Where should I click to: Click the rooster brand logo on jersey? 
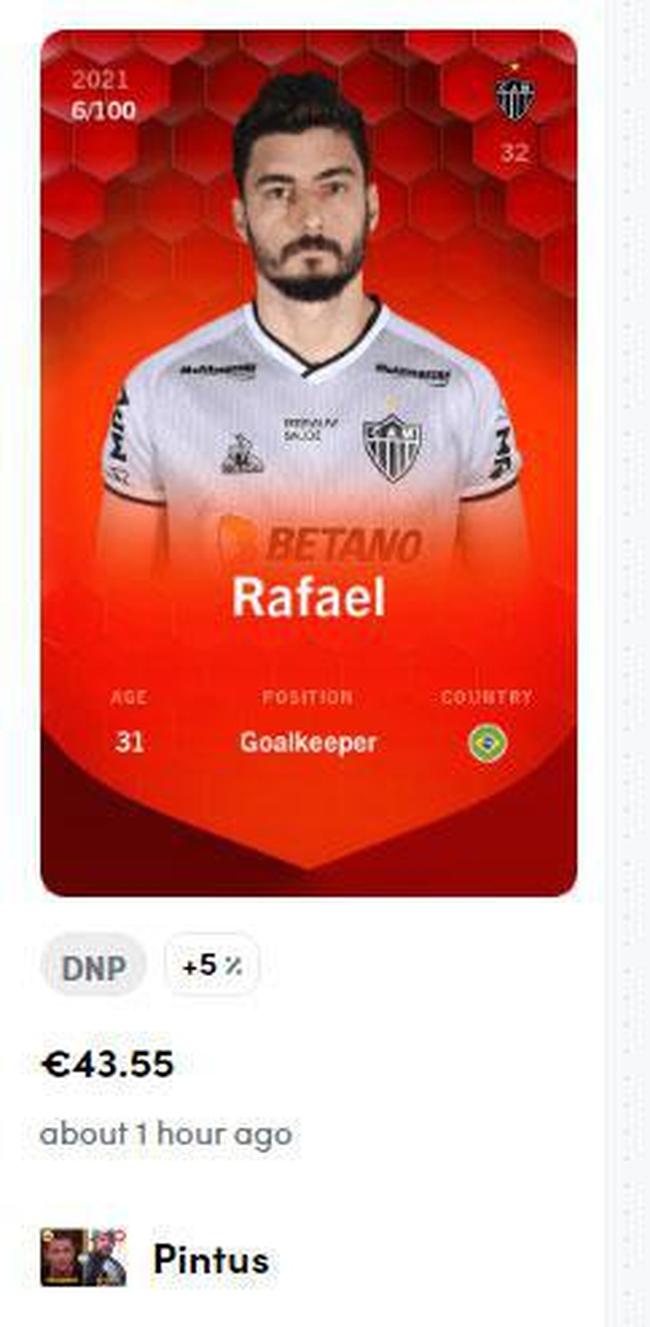point(242,454)
